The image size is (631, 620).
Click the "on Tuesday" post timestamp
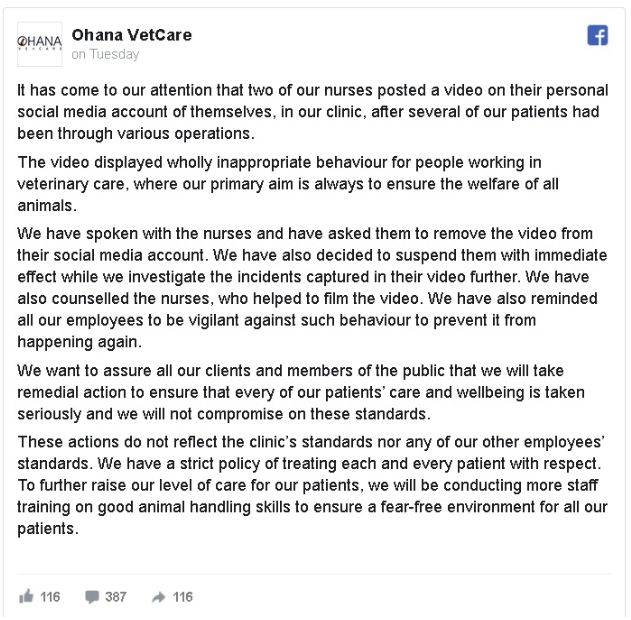coord(106,54)
